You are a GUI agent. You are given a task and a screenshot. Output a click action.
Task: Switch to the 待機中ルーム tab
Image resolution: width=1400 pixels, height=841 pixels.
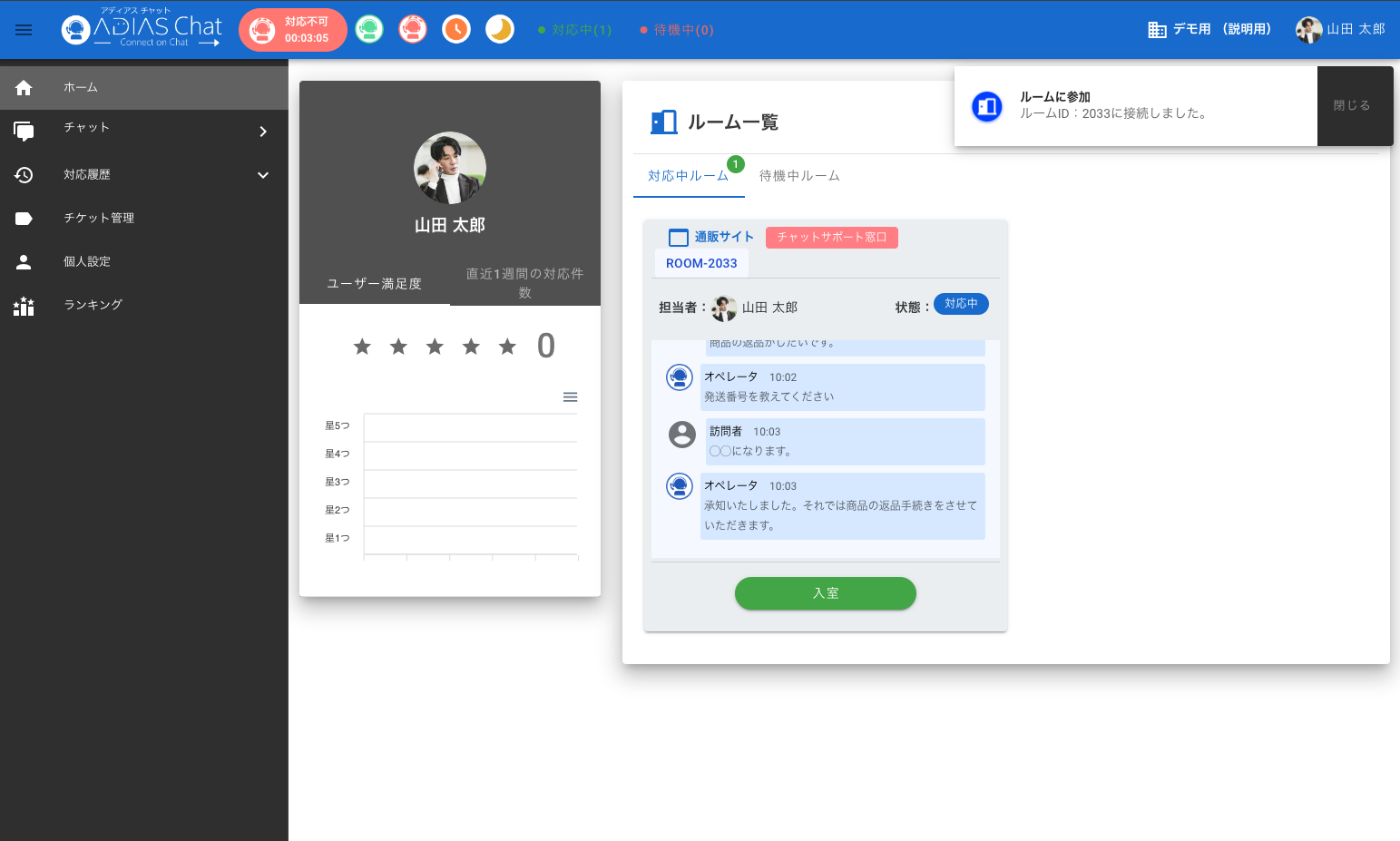[799, 176]
